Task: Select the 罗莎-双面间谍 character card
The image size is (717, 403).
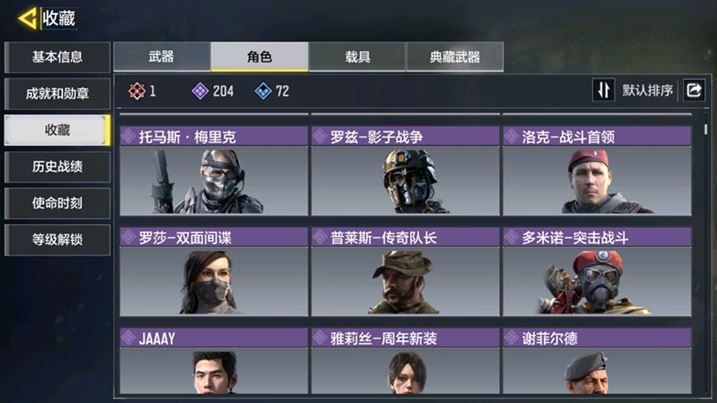Action: pyautogui.click(x=214, y=272)
